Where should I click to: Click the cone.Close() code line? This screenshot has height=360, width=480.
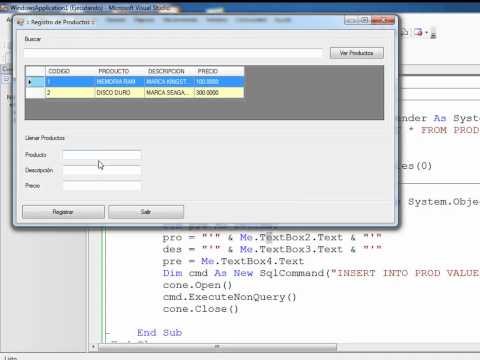click(x=200, y=309)
